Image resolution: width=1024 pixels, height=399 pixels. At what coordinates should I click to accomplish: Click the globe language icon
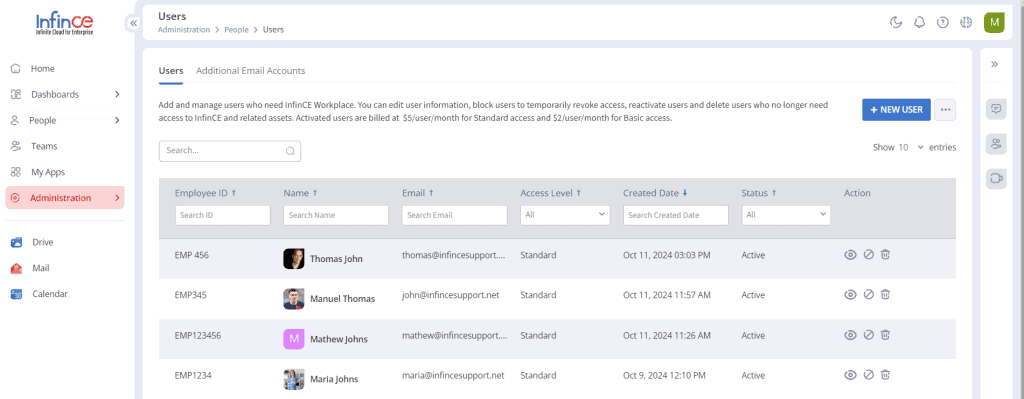pyautogui.click(x=966, y=22)
